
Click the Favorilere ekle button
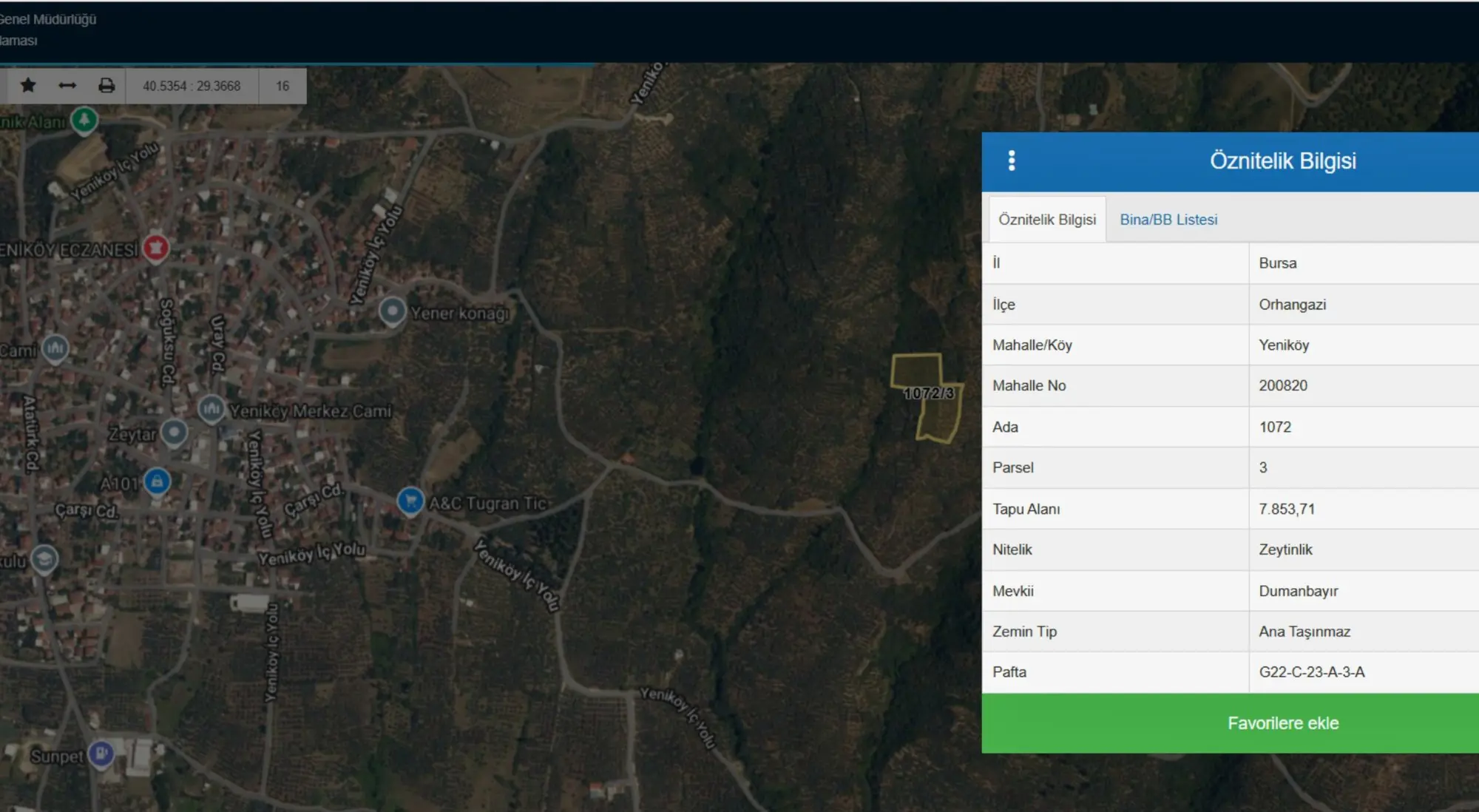pos(1283,723)
